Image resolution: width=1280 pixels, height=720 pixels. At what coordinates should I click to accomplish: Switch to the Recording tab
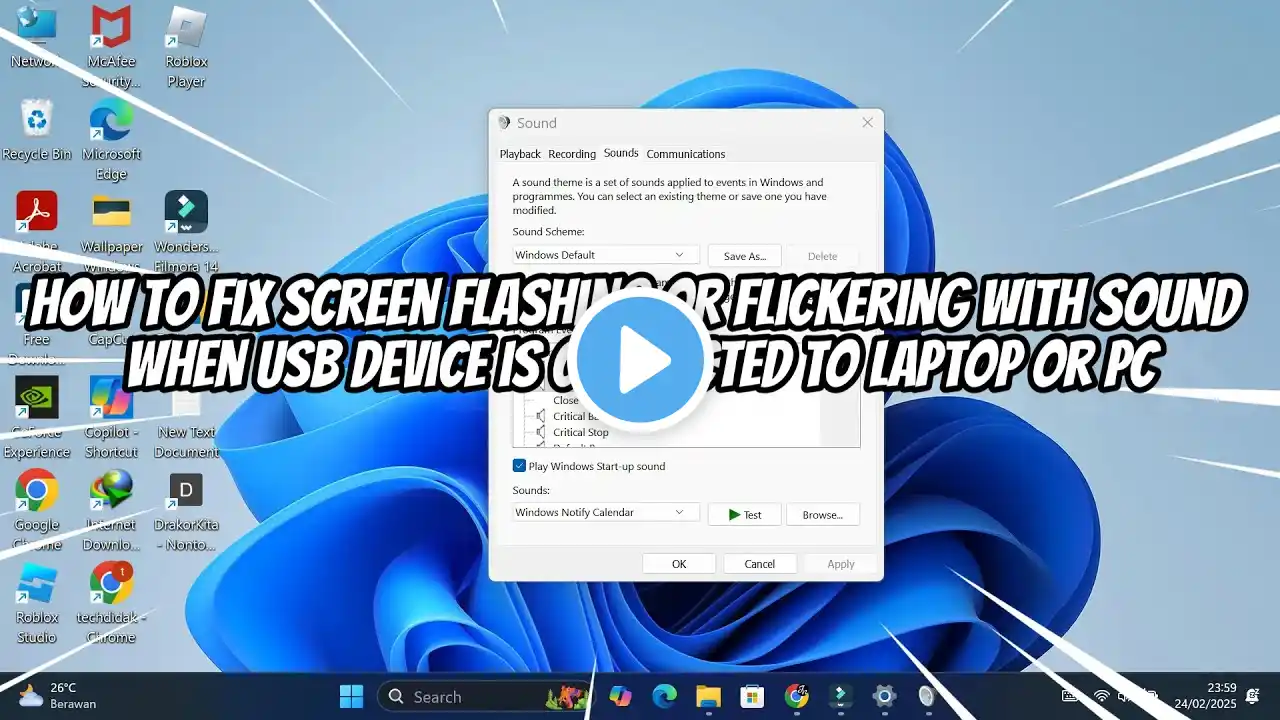(x=572, y=154)
